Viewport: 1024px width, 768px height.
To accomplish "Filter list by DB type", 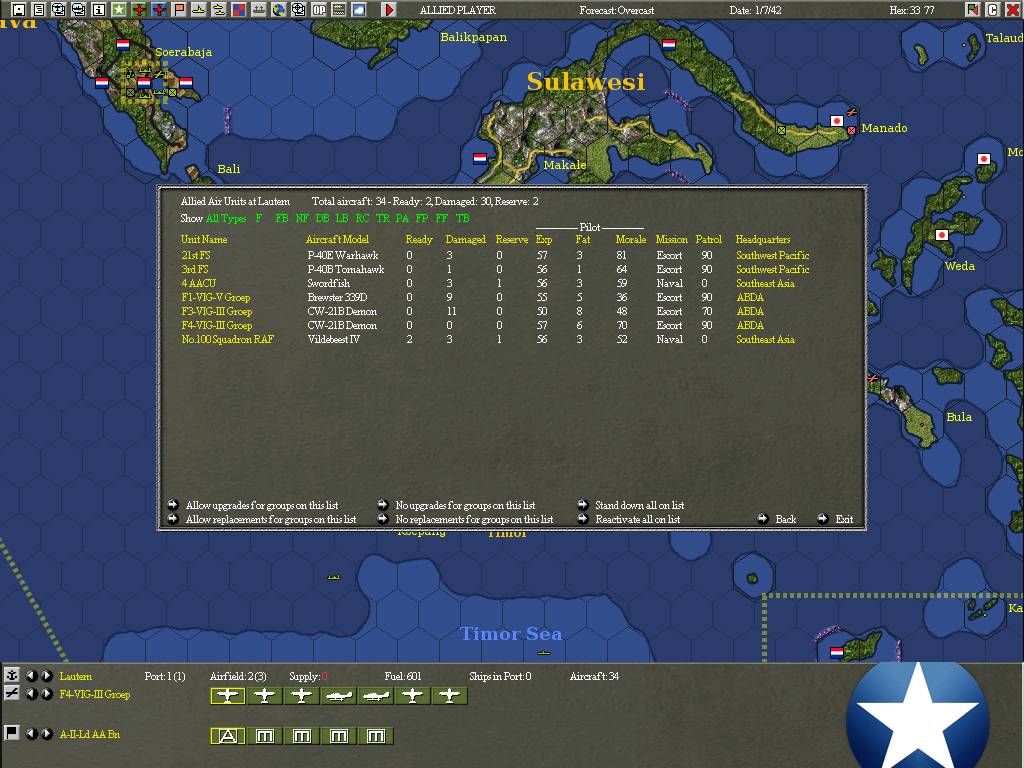I will tap(322, 218).
